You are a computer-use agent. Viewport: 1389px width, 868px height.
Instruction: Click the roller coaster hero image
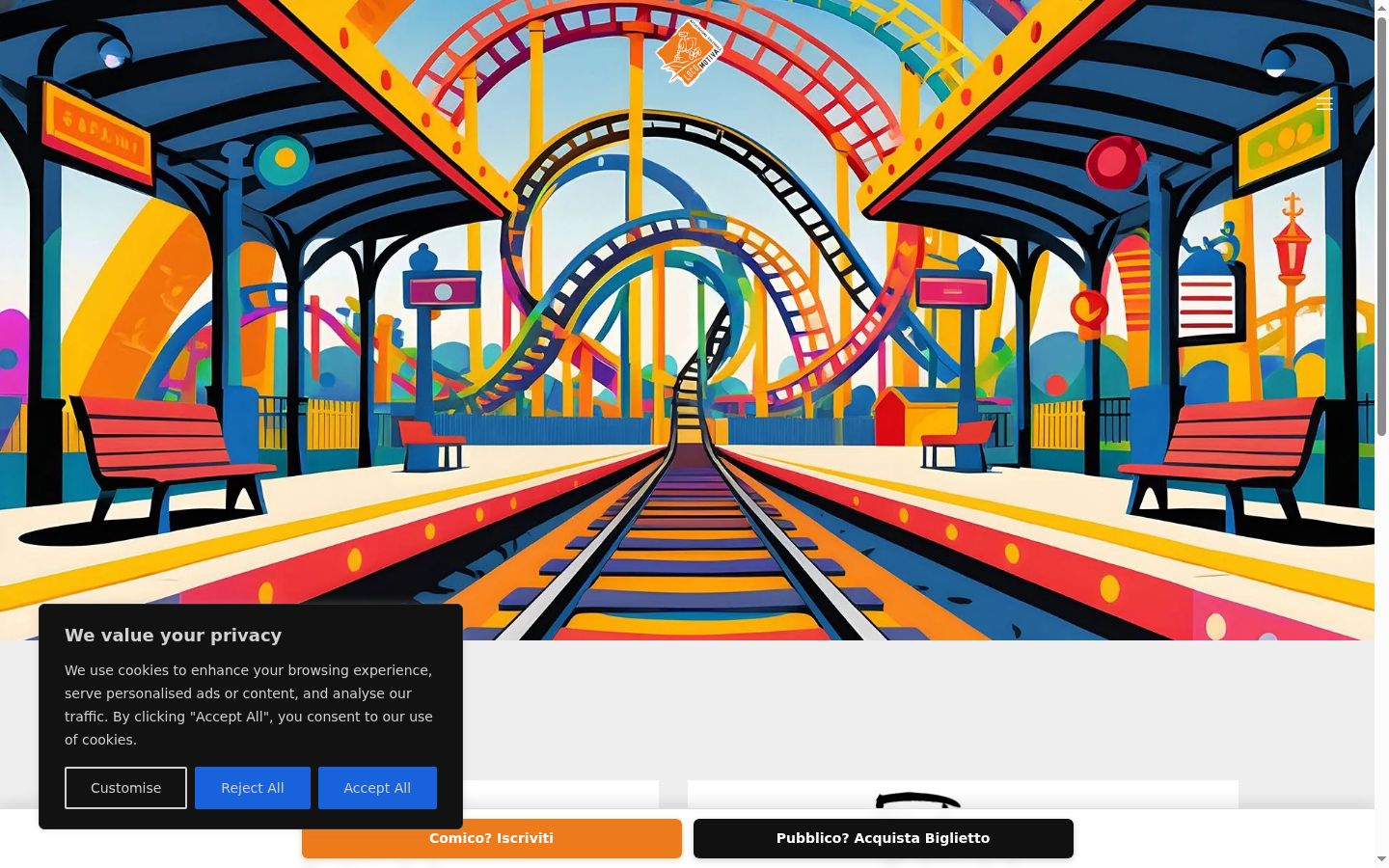(687, 320)
